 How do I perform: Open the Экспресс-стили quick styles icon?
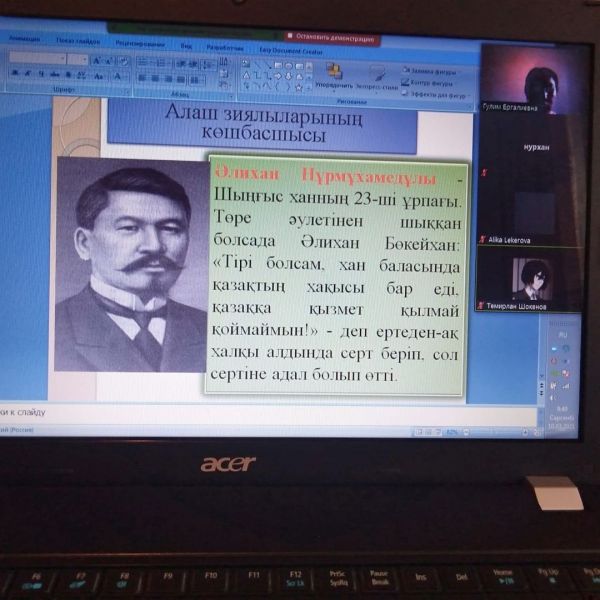tap(378, 73)
